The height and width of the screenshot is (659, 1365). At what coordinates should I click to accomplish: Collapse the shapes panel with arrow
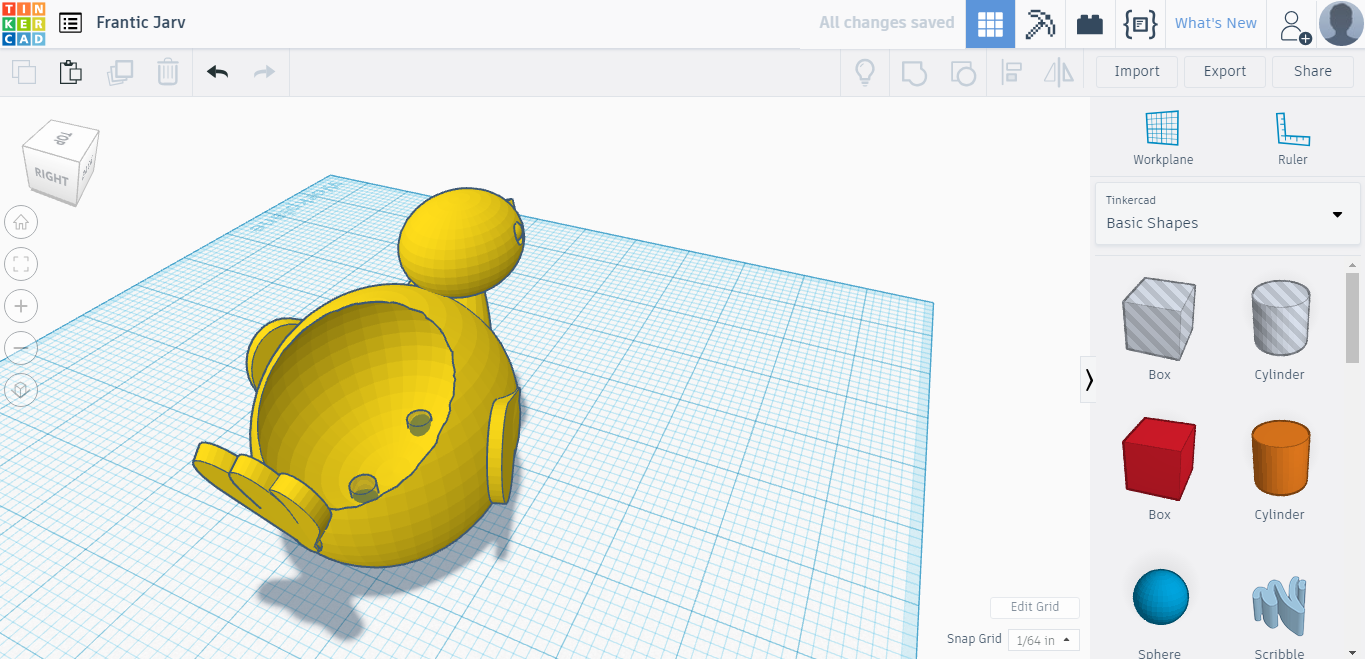click(1088, 379)
